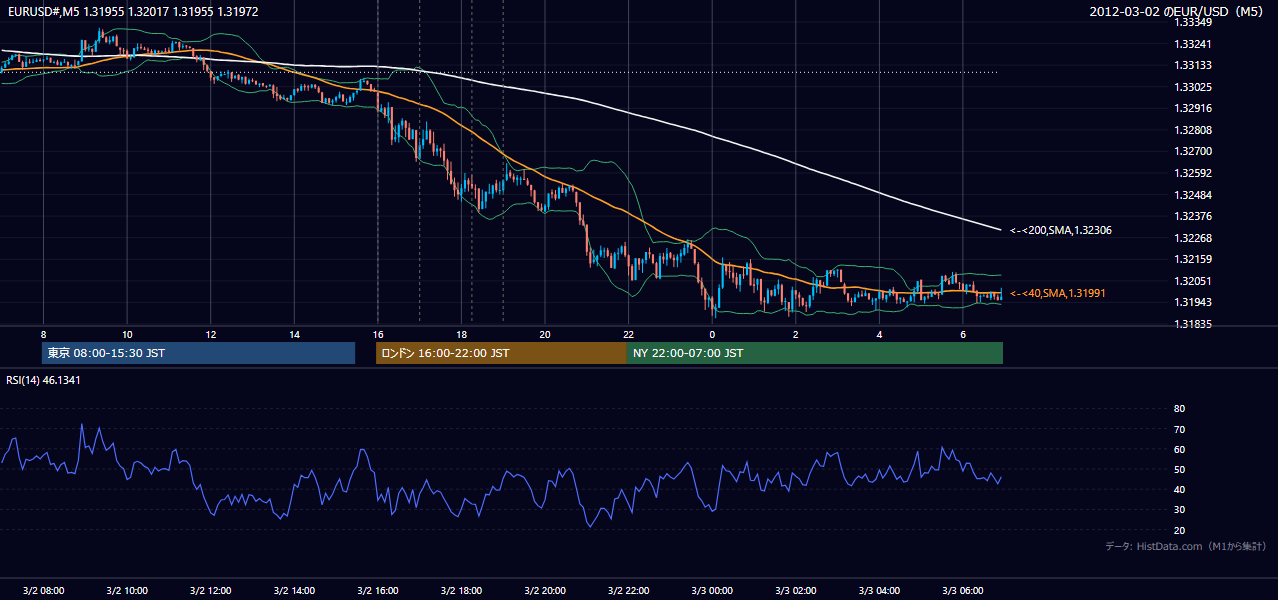Click the 200,SMA,1.32306 label

click(1061, 230)
